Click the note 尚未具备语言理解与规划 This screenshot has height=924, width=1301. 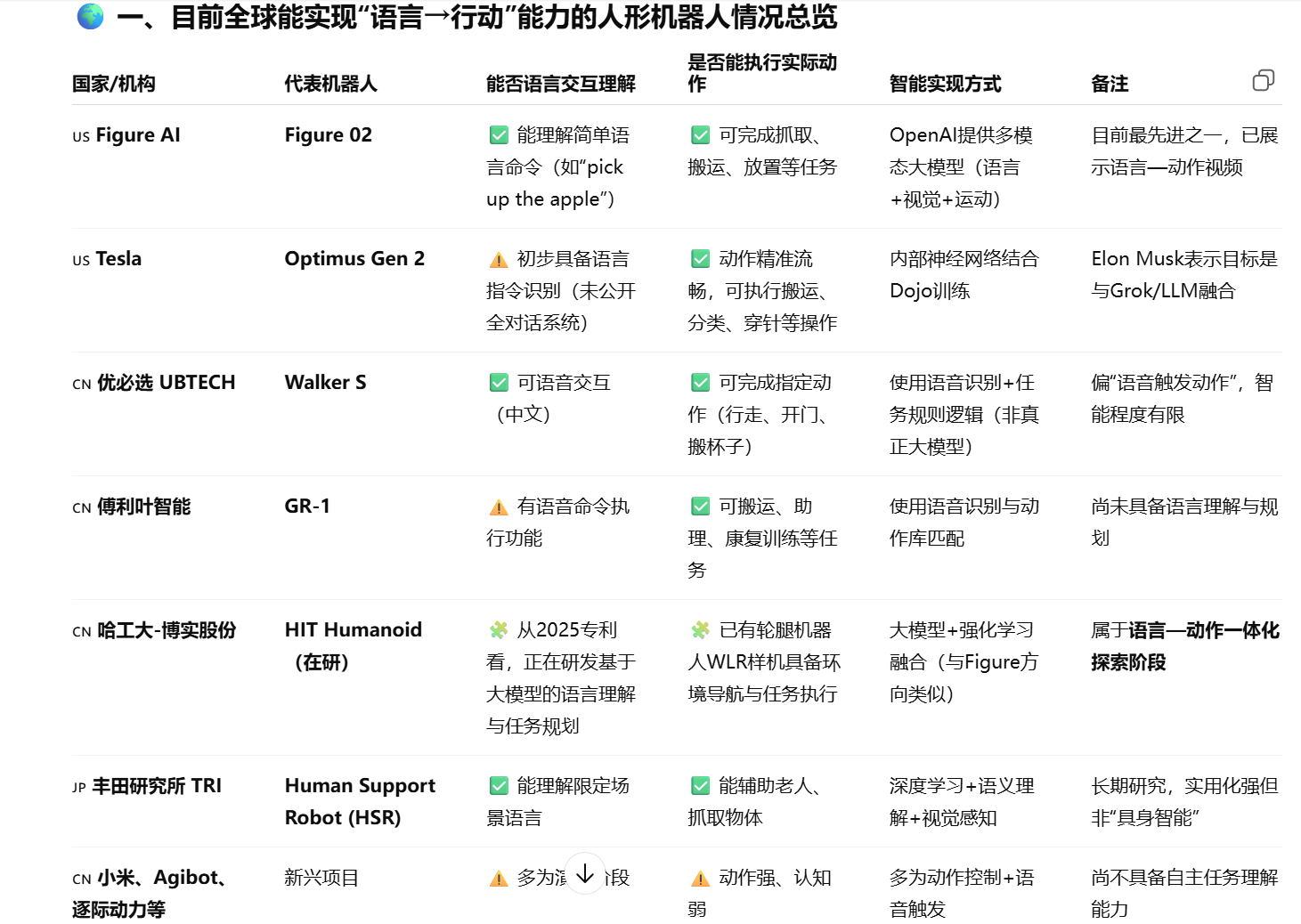tap(1184, 523)
